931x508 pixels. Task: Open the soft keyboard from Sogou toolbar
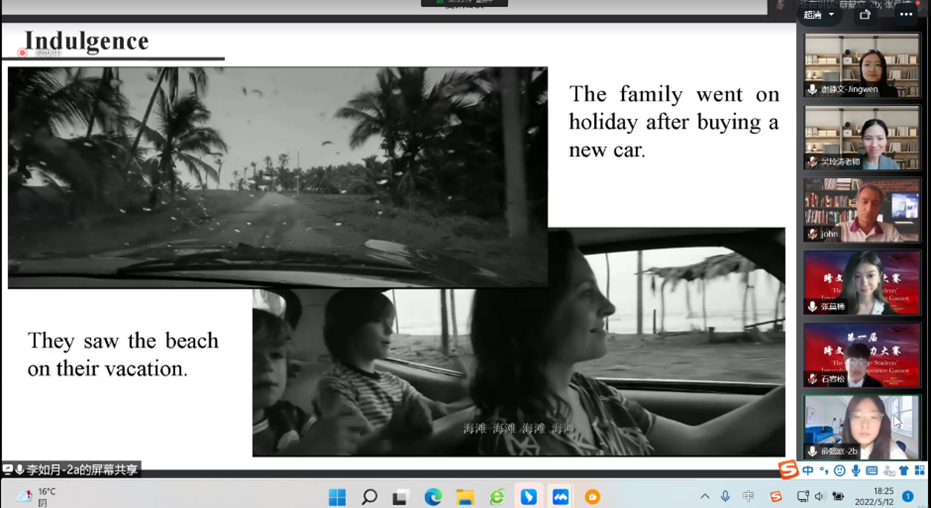click(x=872, y=471)
